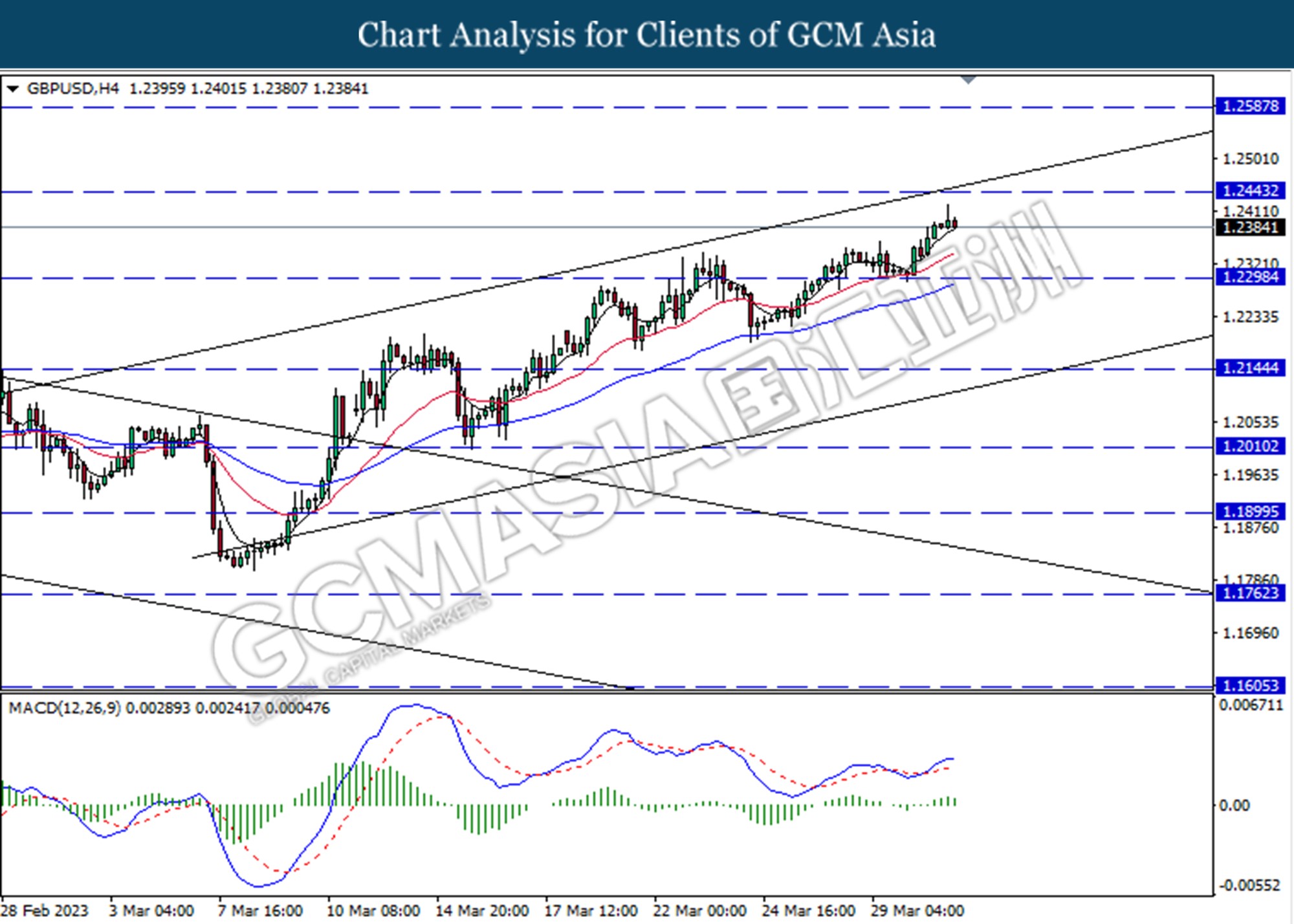The width and height of the screenshot is (1294, 924).
Task: Click the grey chart shift marker triangle
Action: (969, 80)
